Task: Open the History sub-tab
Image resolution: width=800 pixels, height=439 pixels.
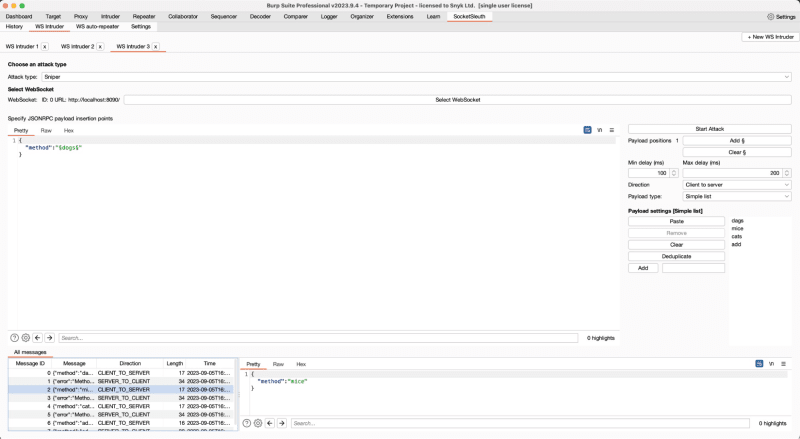Action: (x=14, y=27)
